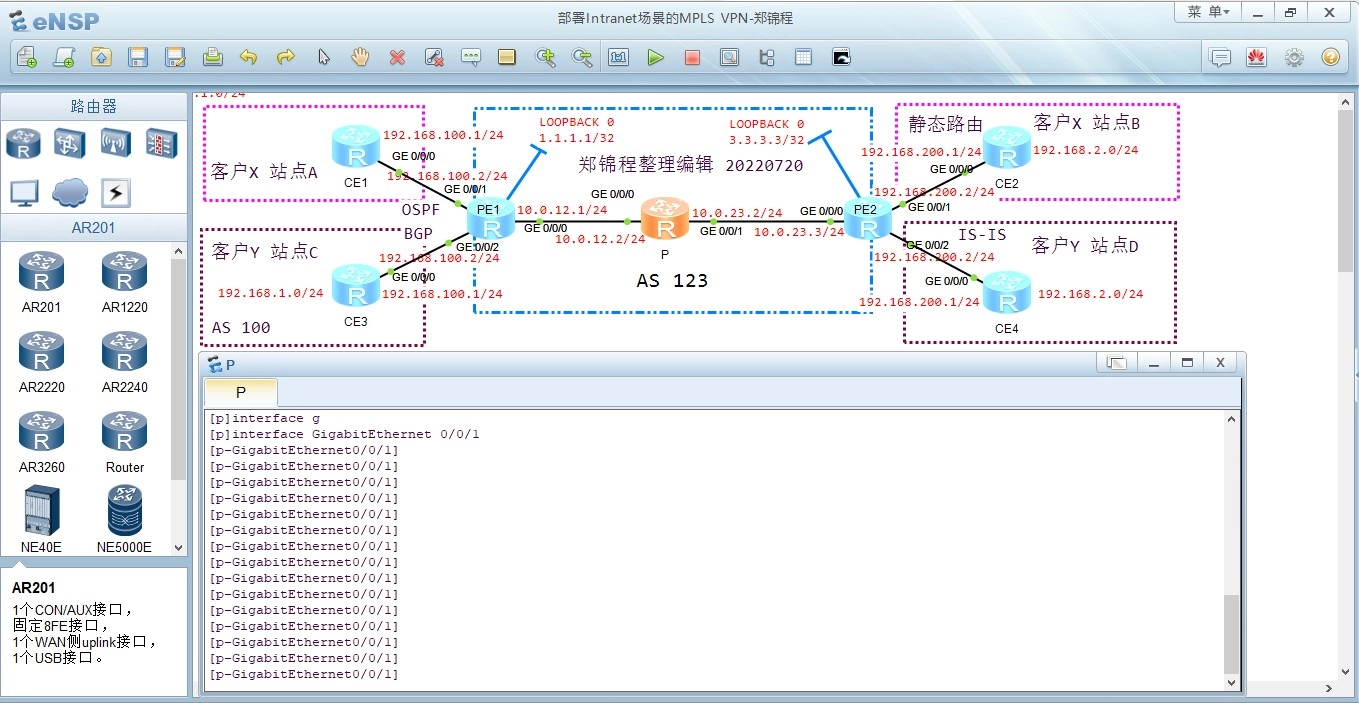This screenshot has height=703, width=1359.
Task: Open settings via the gear icon
Action: [x=1294, y=58]
